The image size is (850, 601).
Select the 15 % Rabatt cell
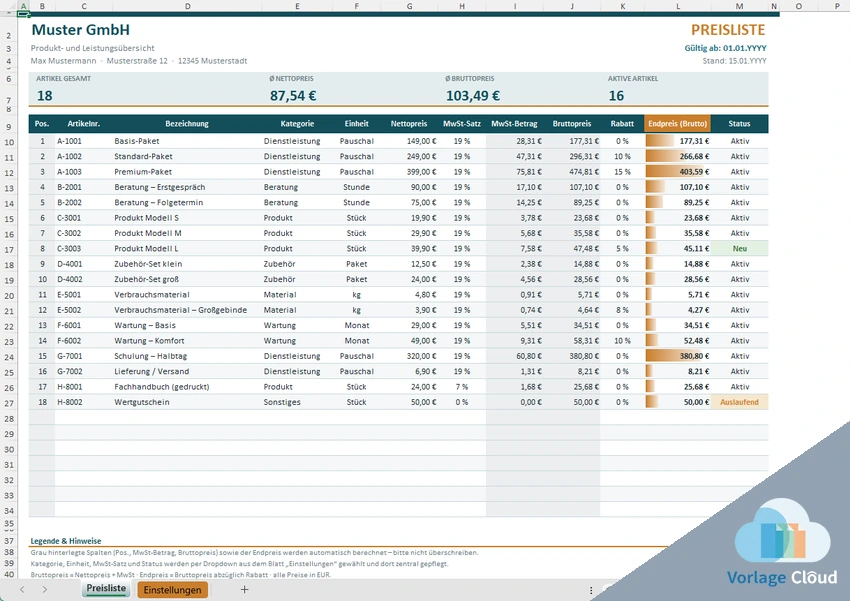click(x=622, y=172)
